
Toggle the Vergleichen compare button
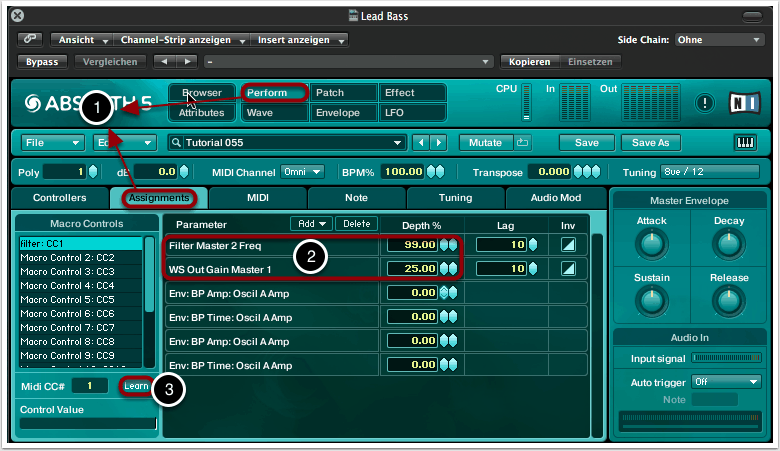point(110,62)
